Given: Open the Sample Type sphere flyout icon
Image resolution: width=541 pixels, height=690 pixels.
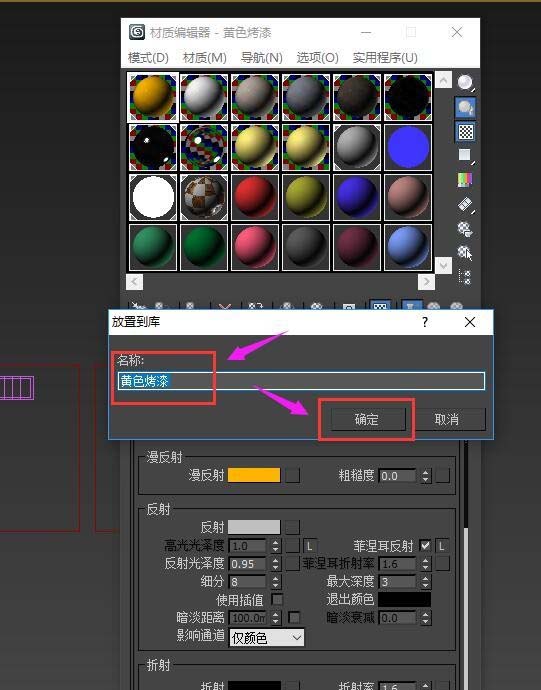Looking at the screenshot, I should click(x=465, y=83).
